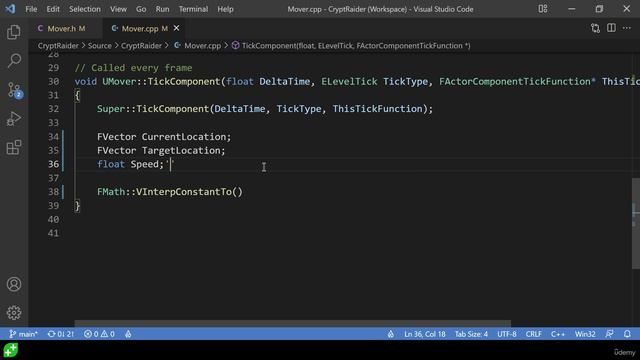Click the '// Called every frame' comment

click(x=133, y=68)
